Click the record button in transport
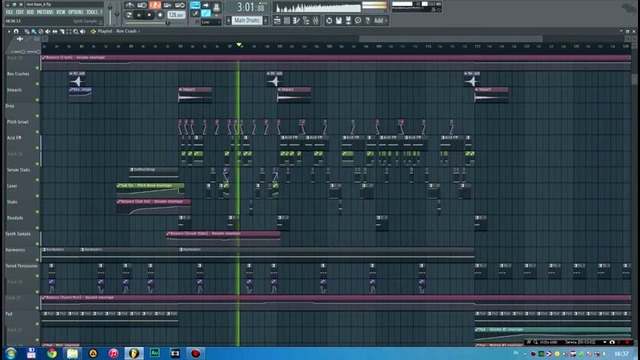640x360 pixels. click(160, 15)
